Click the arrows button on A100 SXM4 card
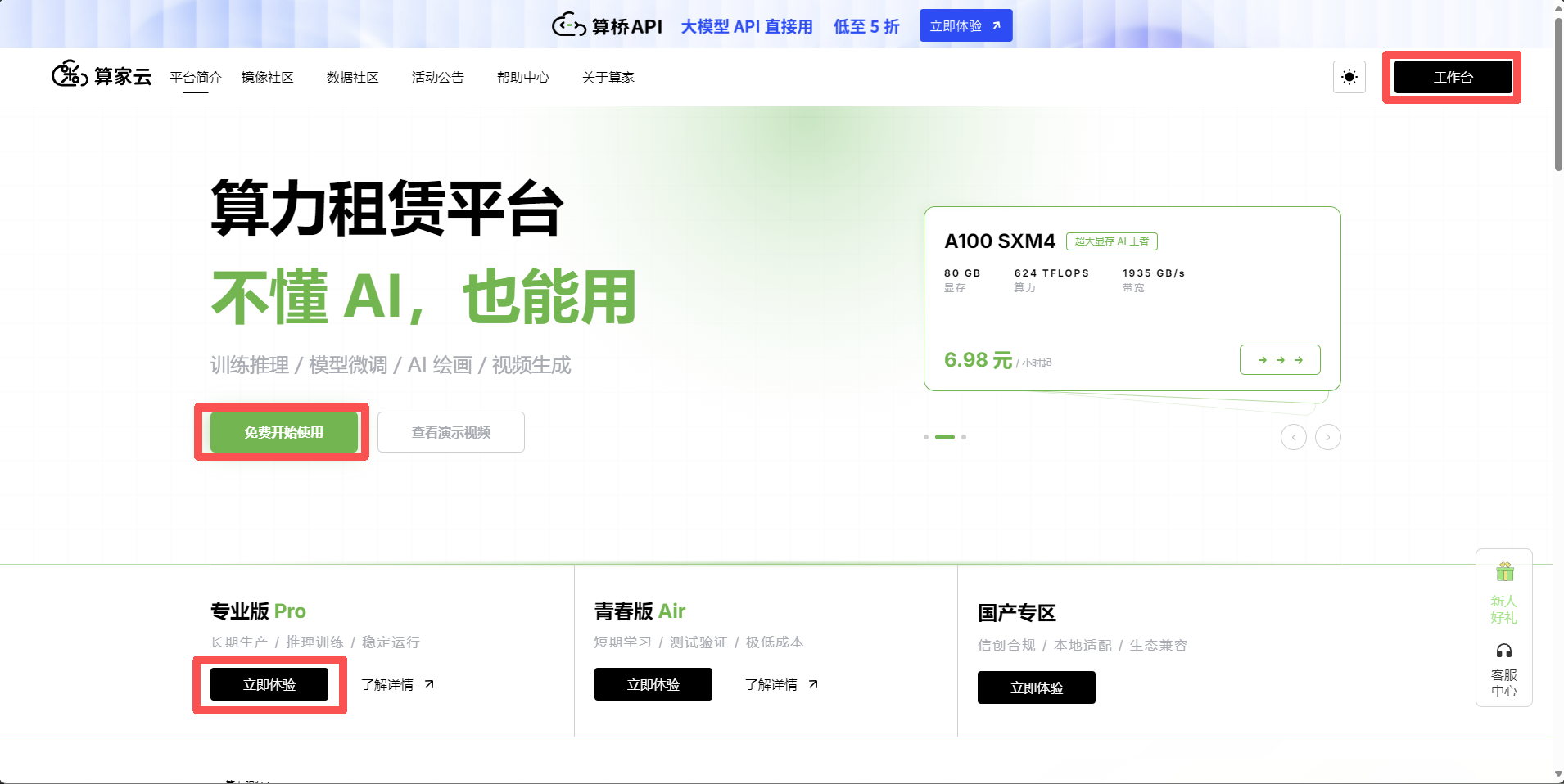Viewport: 1564px width, 784px height. tap(1280, 360)
